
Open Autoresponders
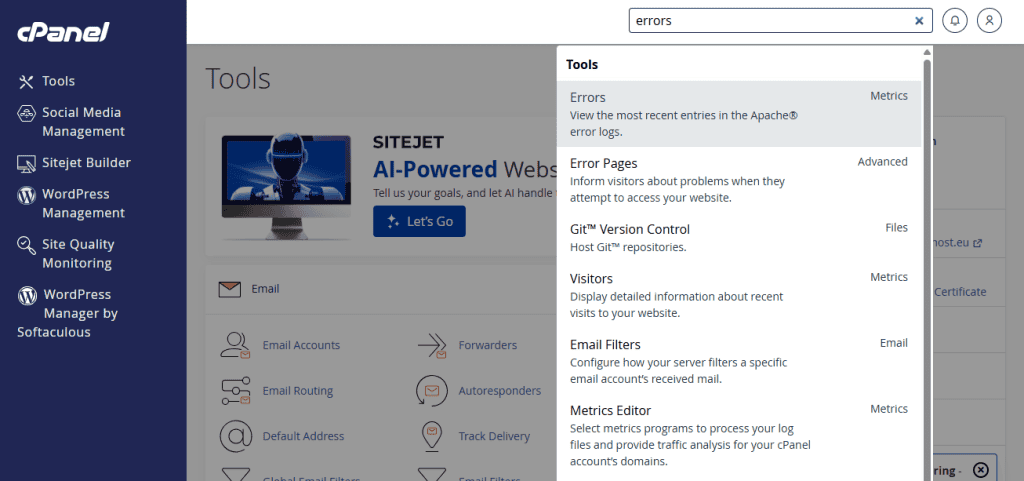click(500, 391)
